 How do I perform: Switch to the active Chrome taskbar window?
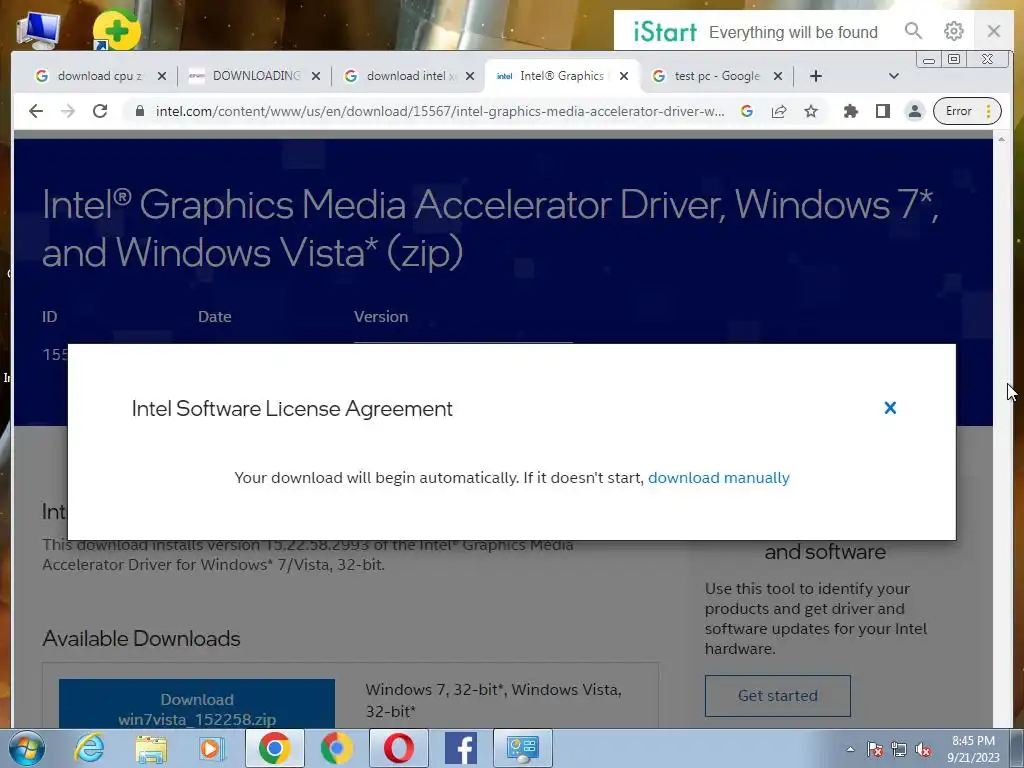click(x=274, y=748)
